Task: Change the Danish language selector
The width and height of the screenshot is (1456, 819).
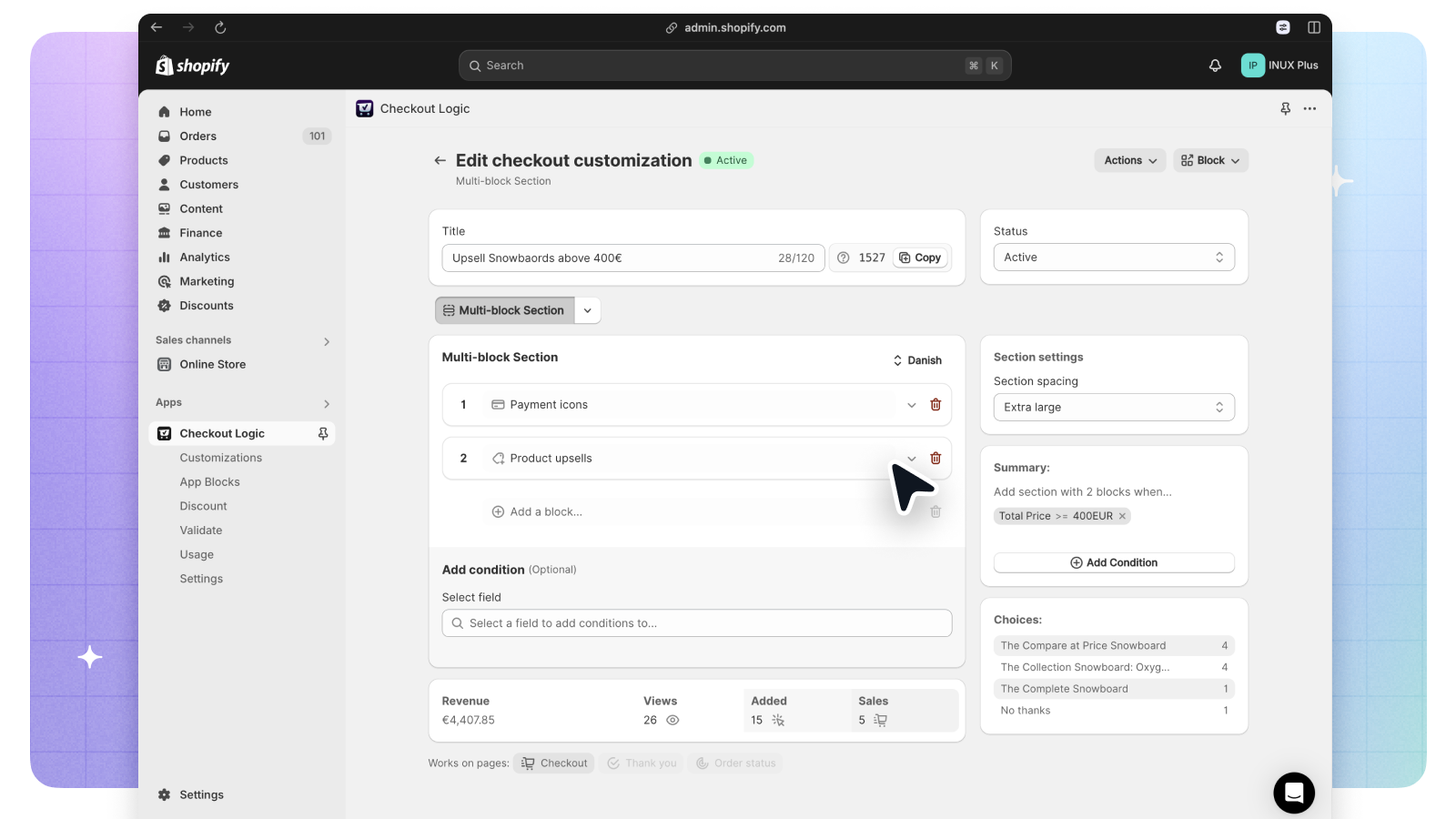Action: pyautogui.click(x=917, y=360)
